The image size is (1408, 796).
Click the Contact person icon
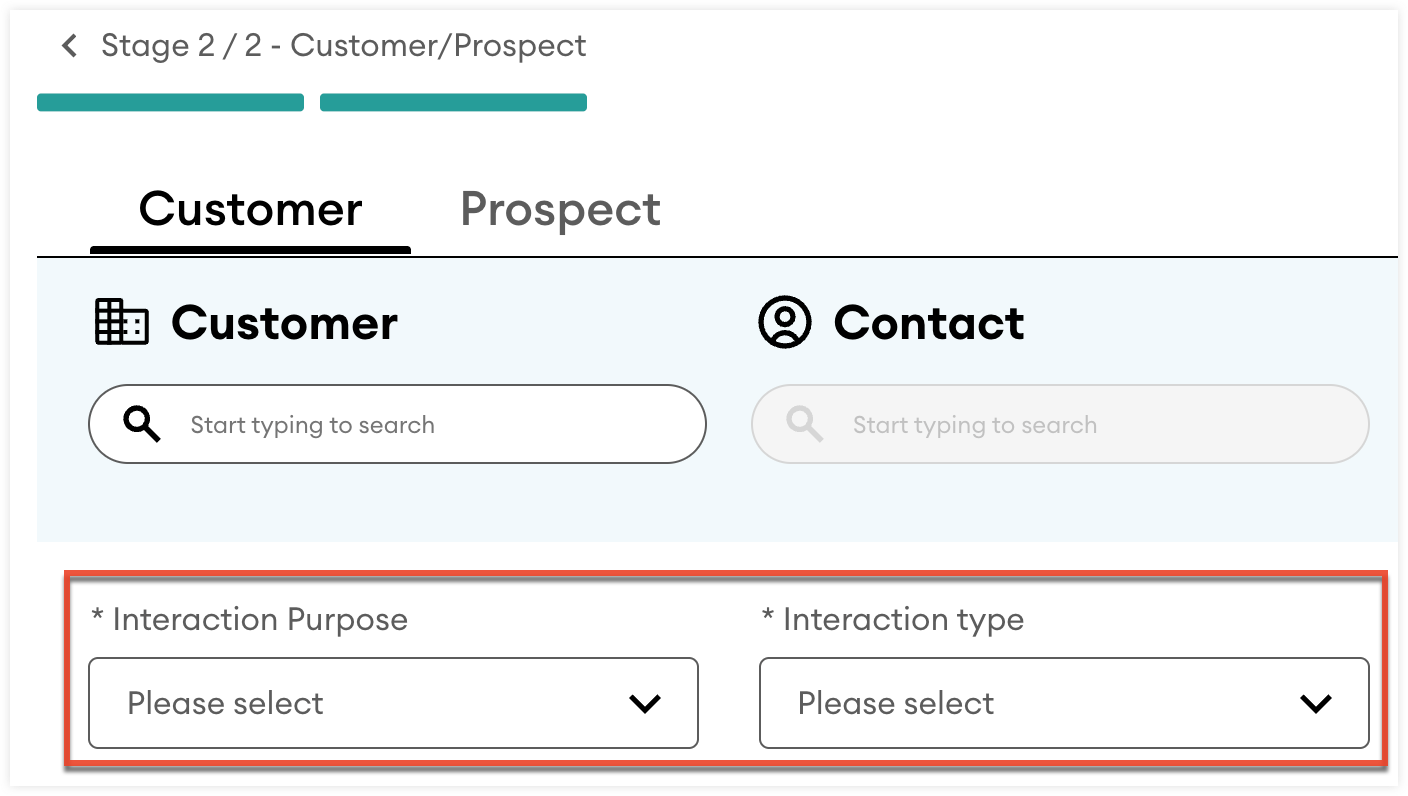784,323
